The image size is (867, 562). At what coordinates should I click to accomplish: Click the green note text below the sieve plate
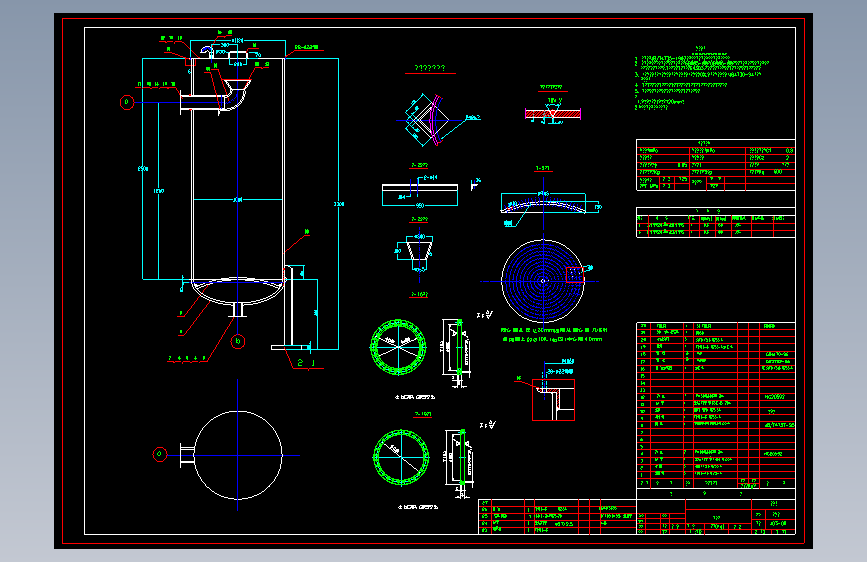(553, 335)
